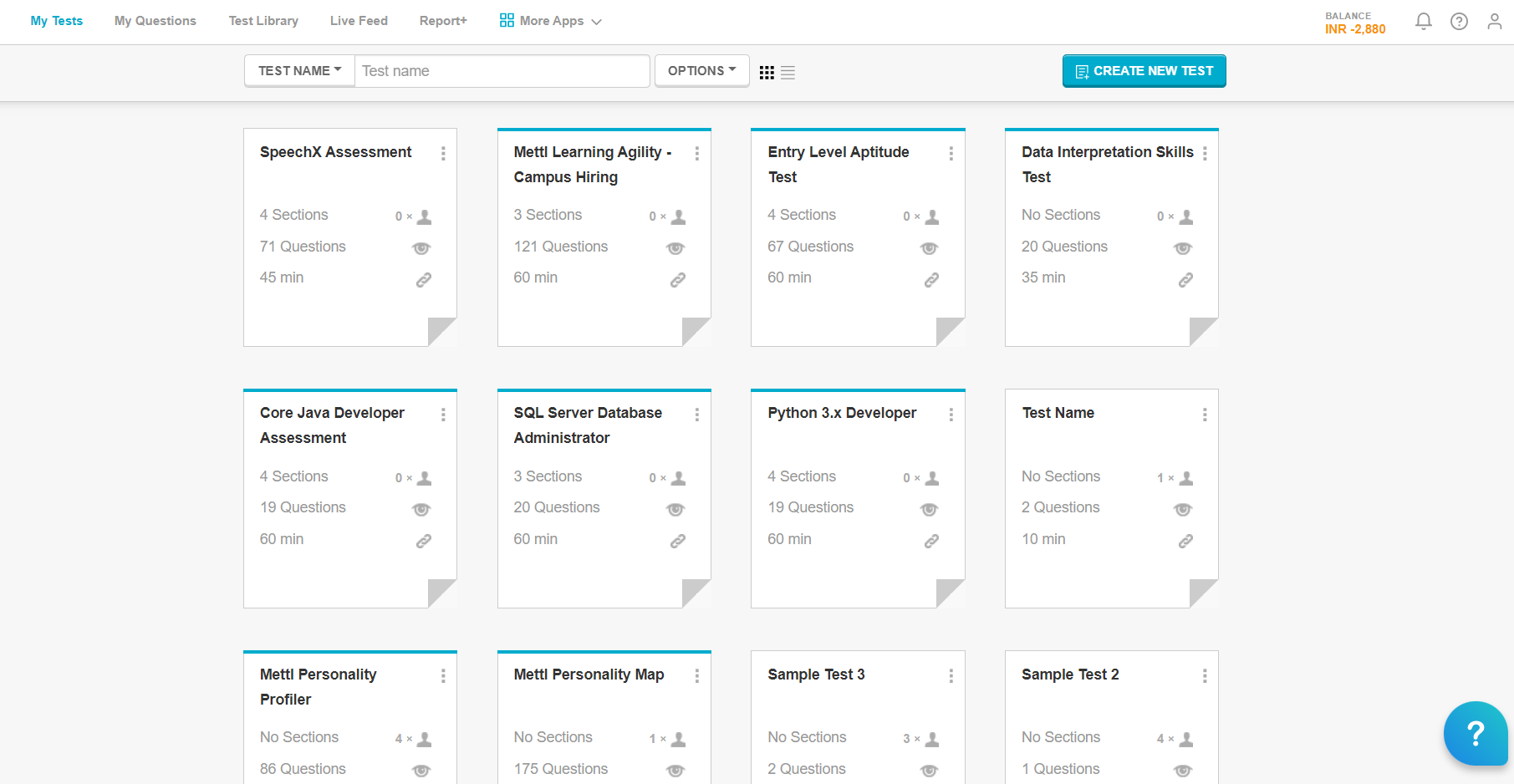Open Test Library tab
This screenshot has height=784, width=1514.
pos(263,21)
